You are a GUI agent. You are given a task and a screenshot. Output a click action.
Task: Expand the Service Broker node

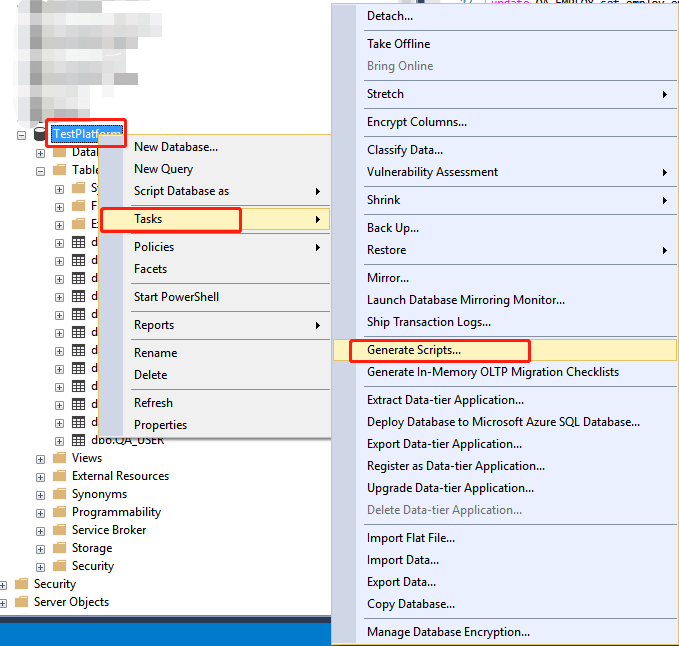[x=40, y=531]
